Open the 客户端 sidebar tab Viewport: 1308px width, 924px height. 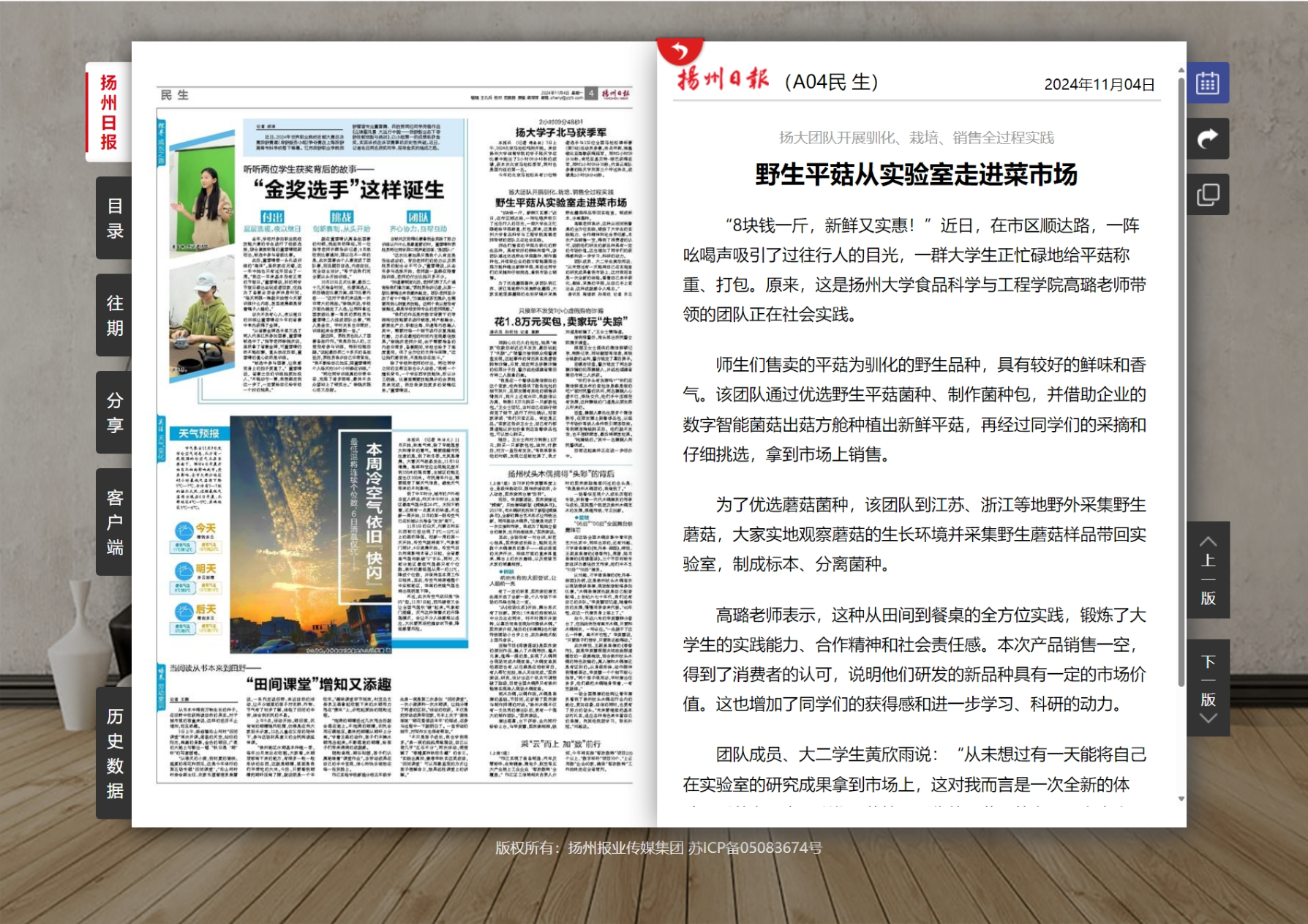pos(114,522)
